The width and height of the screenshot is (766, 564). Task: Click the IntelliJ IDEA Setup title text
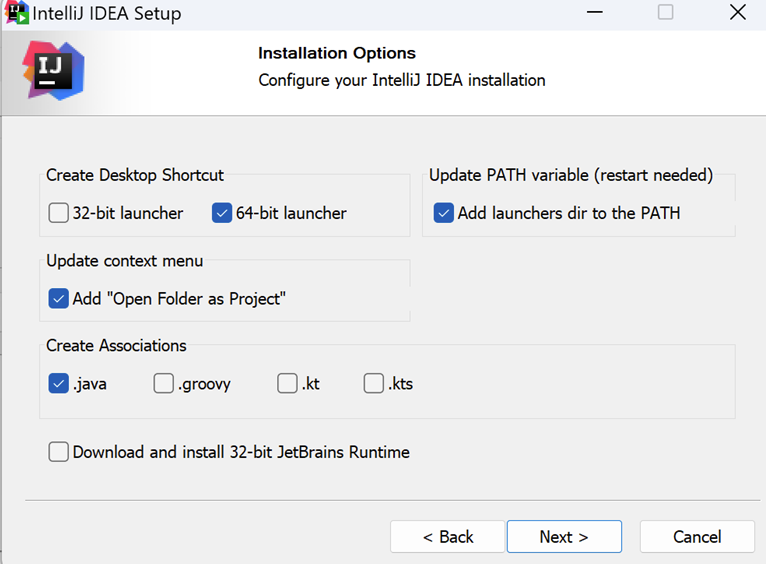pyautogui.click(x=106, y=13)
